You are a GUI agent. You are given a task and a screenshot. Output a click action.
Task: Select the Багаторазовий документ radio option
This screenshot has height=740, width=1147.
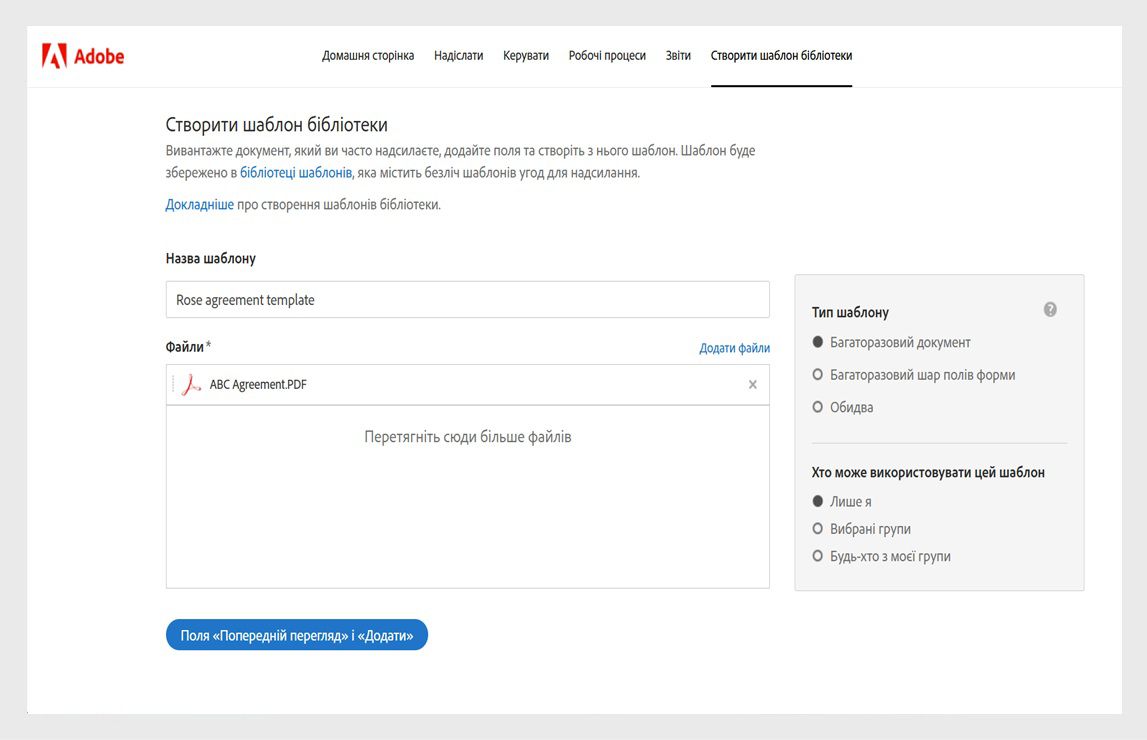[818, 342]
